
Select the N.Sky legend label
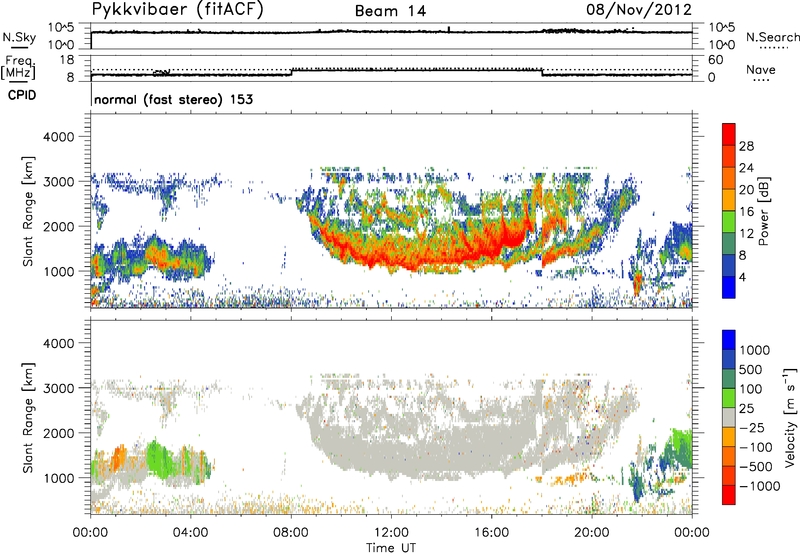(19, 37)
